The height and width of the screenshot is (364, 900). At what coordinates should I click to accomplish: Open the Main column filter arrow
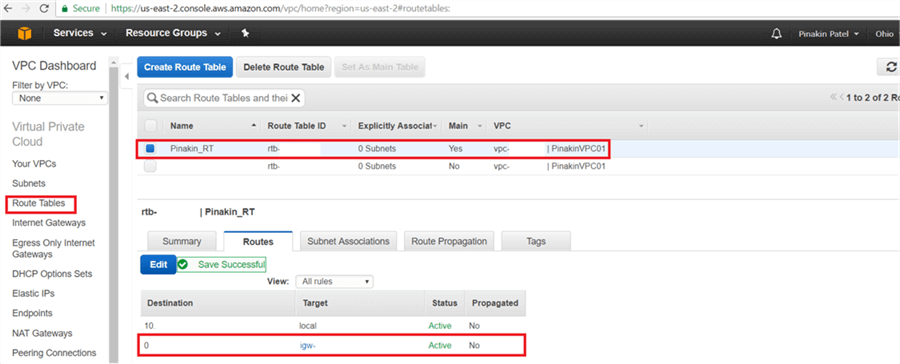(480, 126)
